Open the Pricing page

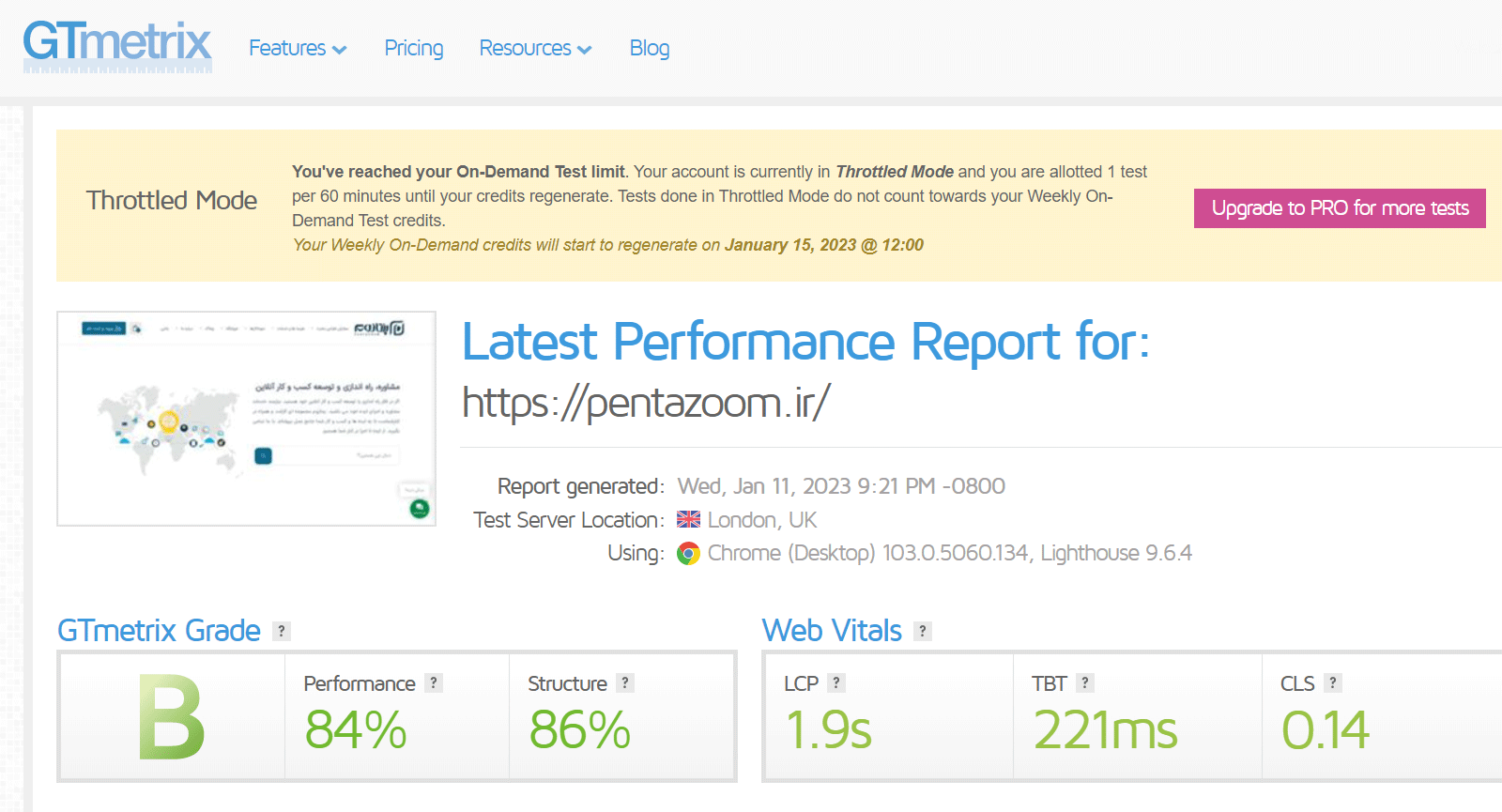[413, 48]
